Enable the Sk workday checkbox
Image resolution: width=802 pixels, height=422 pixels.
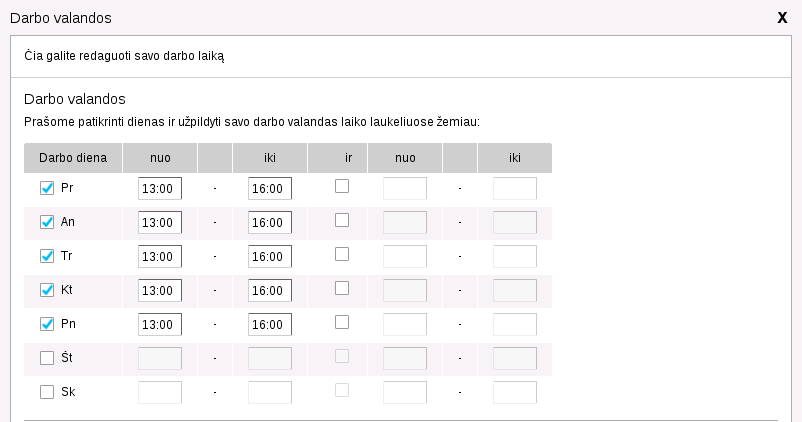click(47, 392)
